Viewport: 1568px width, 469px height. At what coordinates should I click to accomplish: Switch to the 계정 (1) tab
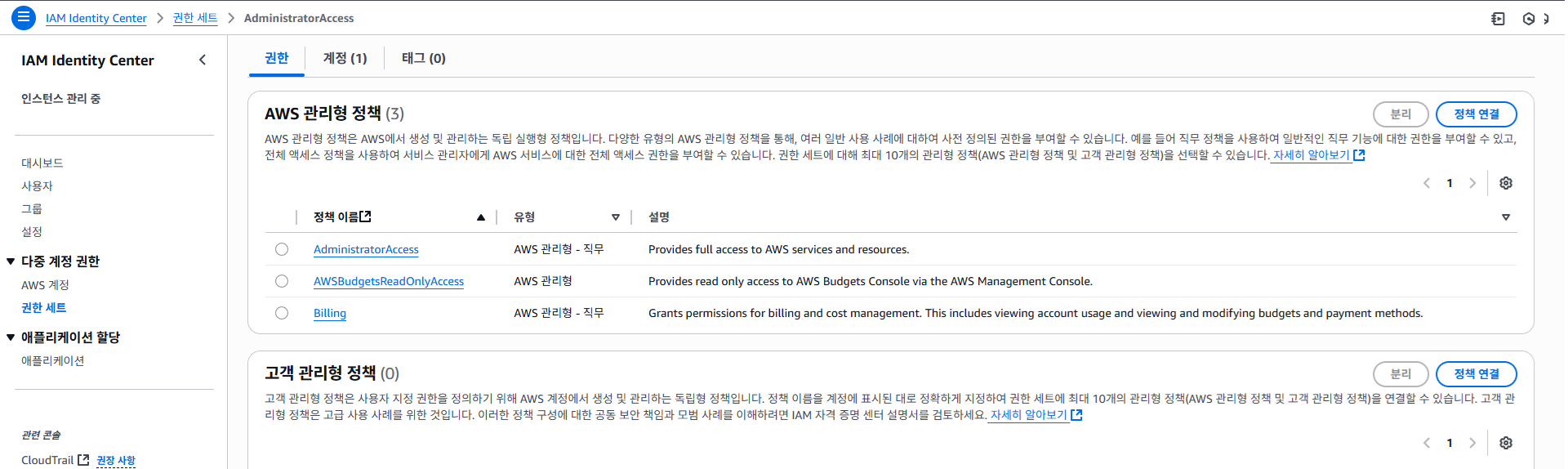click(x=345, y=58)
